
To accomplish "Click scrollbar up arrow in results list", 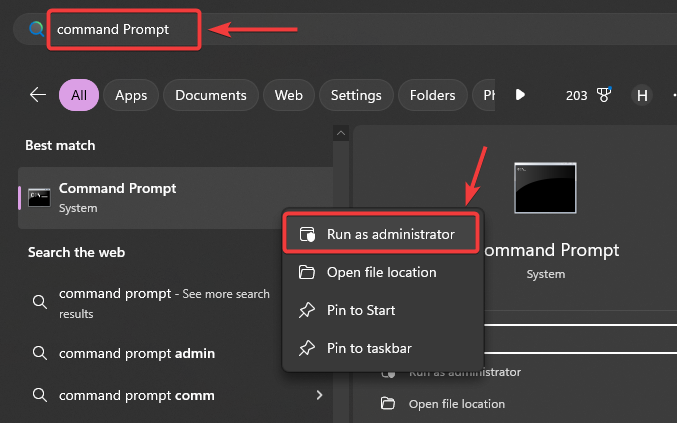I will point(341,134).
